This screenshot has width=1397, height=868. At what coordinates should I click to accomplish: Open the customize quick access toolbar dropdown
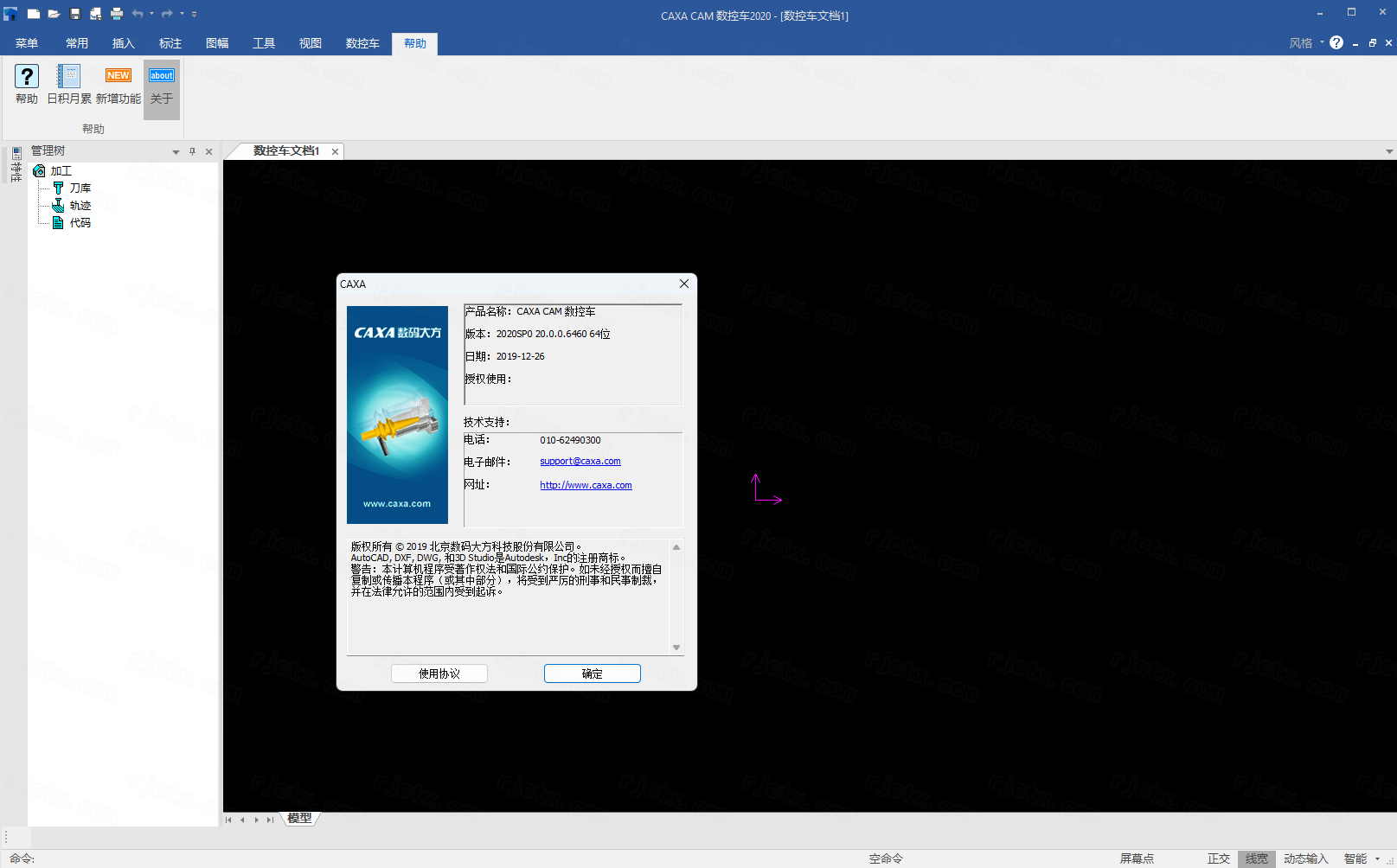194,14
